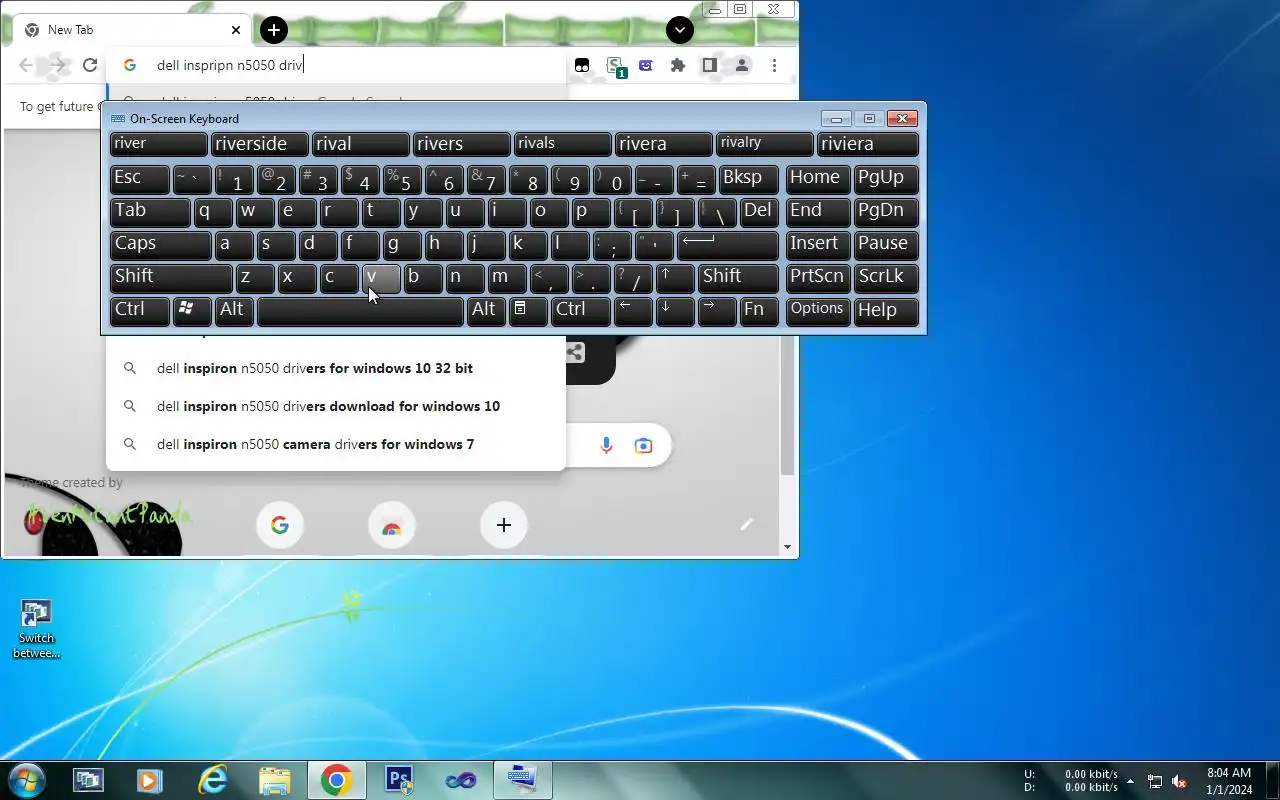Click the up arrow key on keyboard

coord(675,278)
